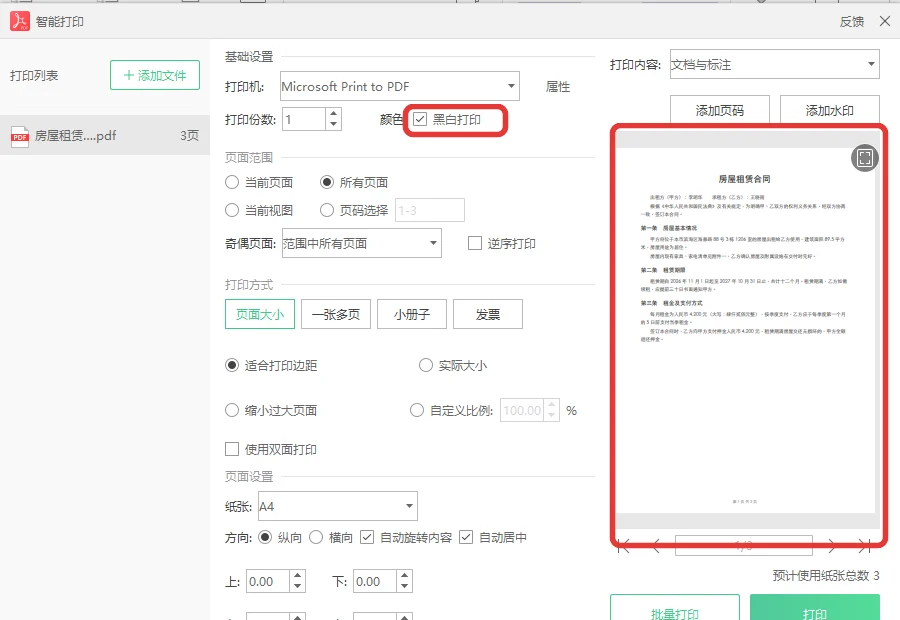The height and width of the screenshot is (620, 900).
Task: Open 纸张 A4 paper dropdown
Action: (338, 506)
